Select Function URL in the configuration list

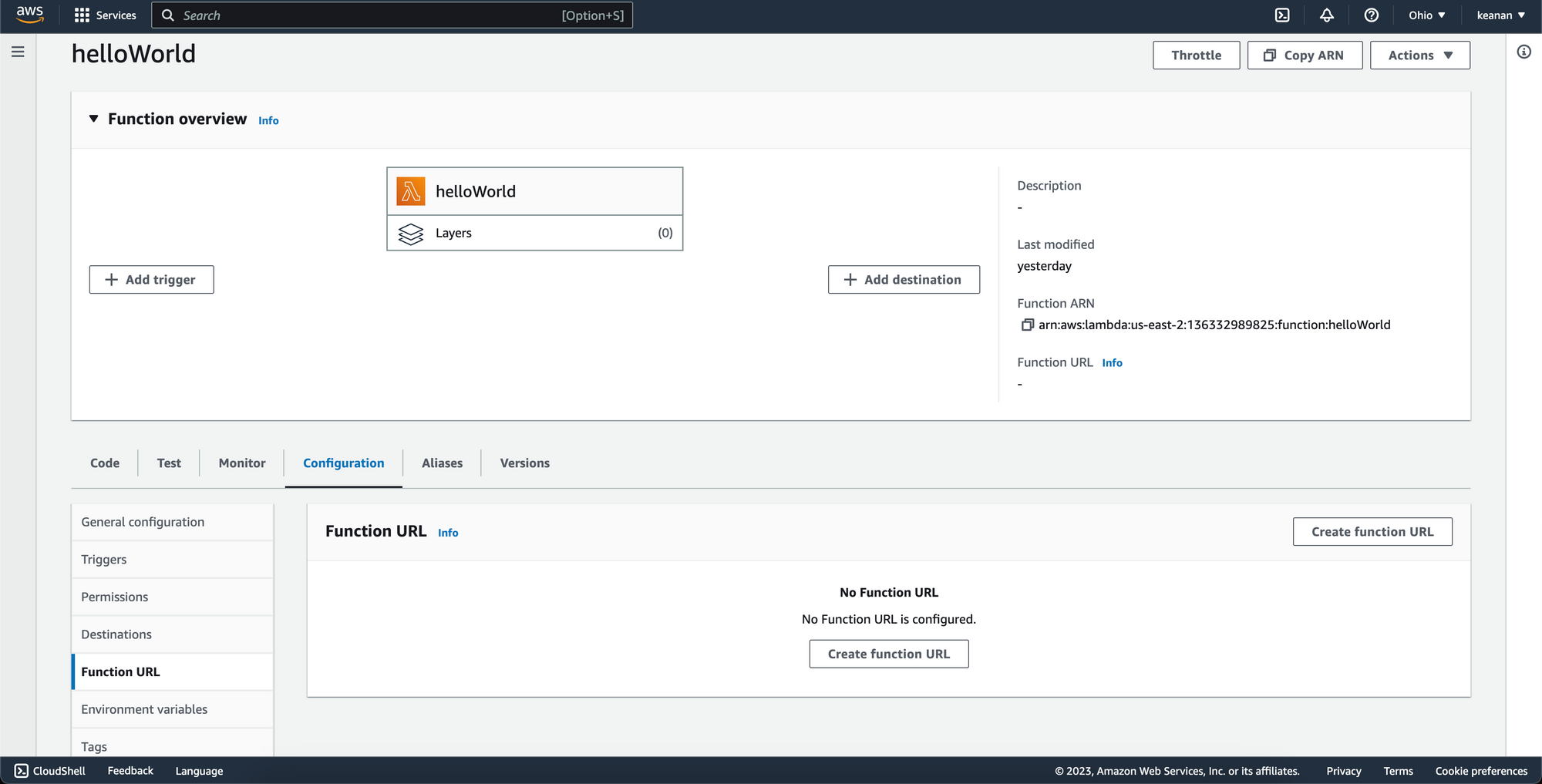tap(173, 671)
